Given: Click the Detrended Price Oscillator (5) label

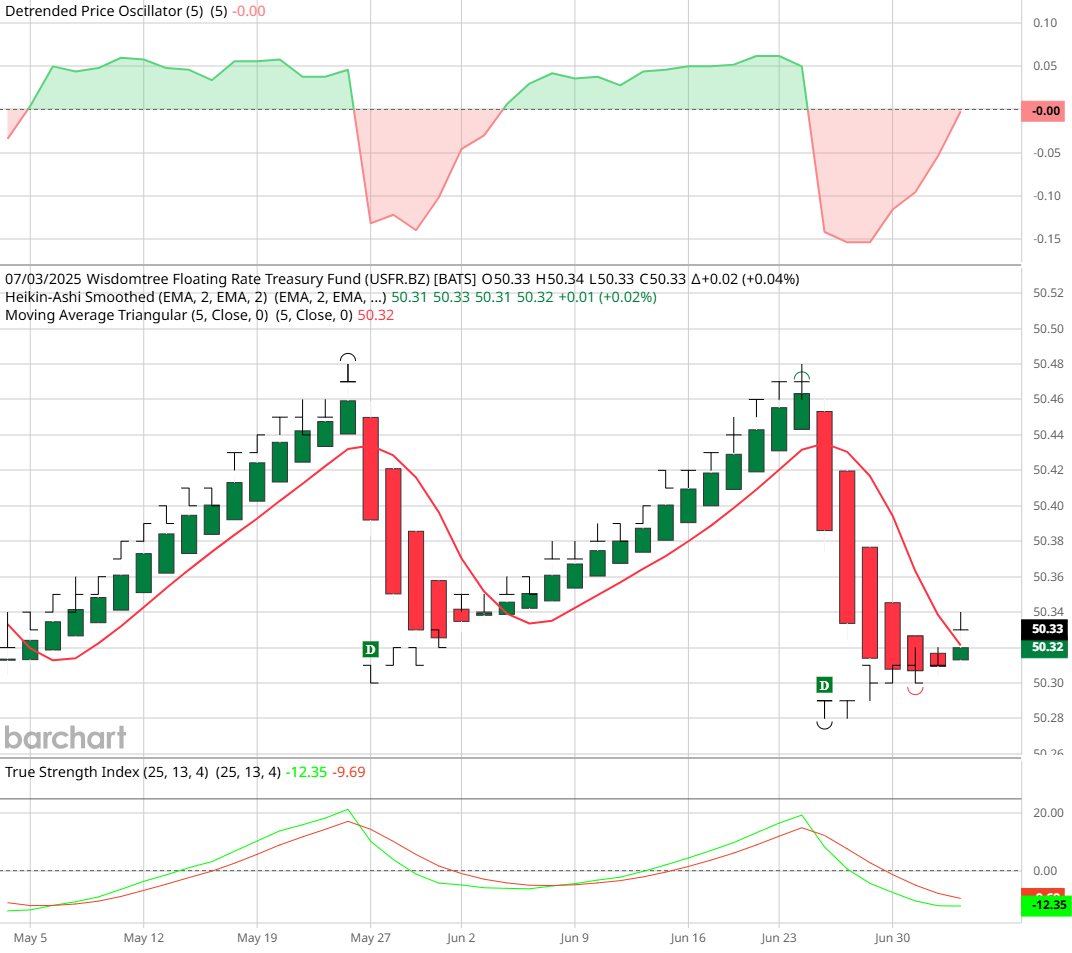Looking at the screenshot, I should pos(104,11).
